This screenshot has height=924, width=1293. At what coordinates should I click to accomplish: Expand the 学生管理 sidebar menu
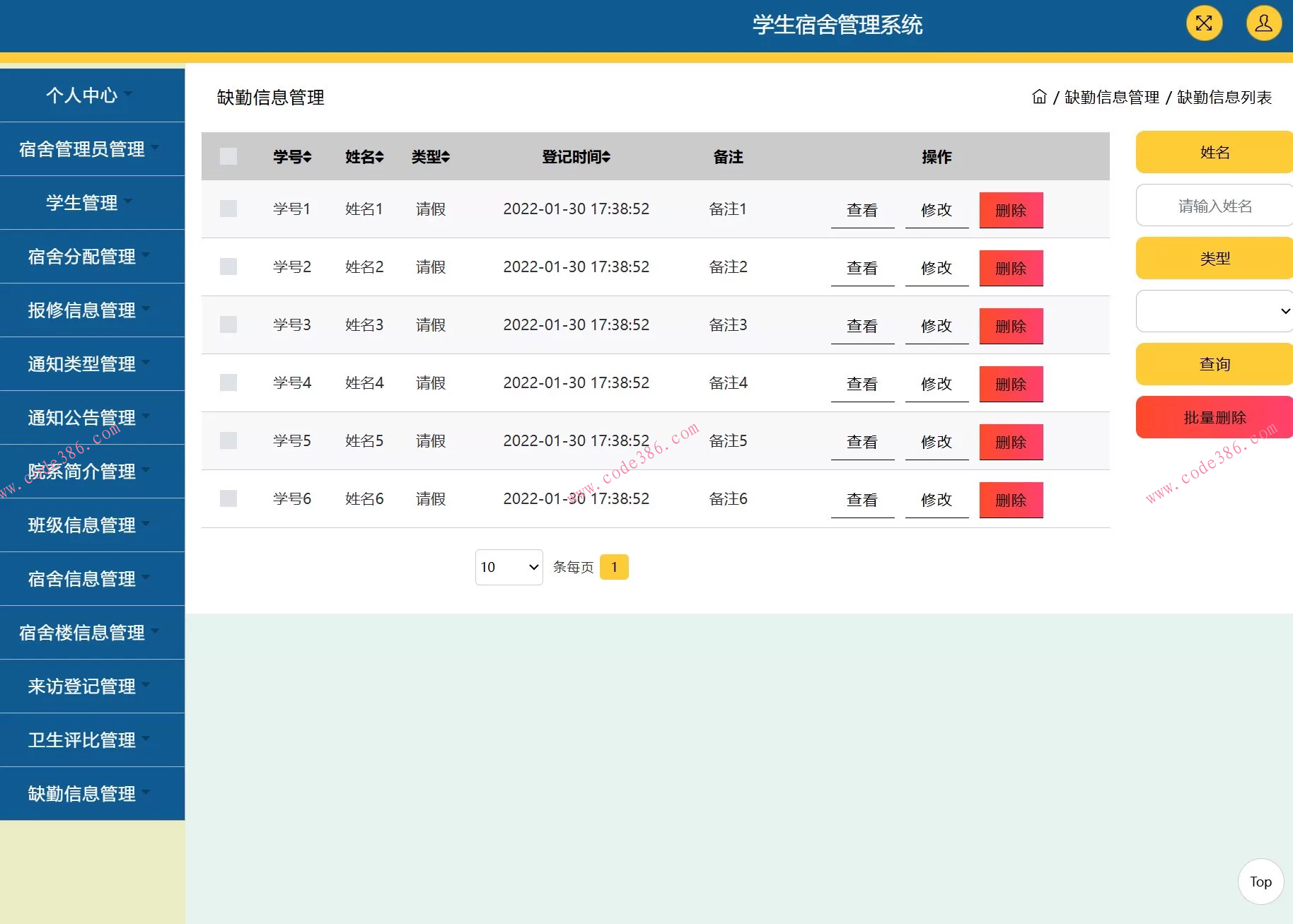coord(82,203)
